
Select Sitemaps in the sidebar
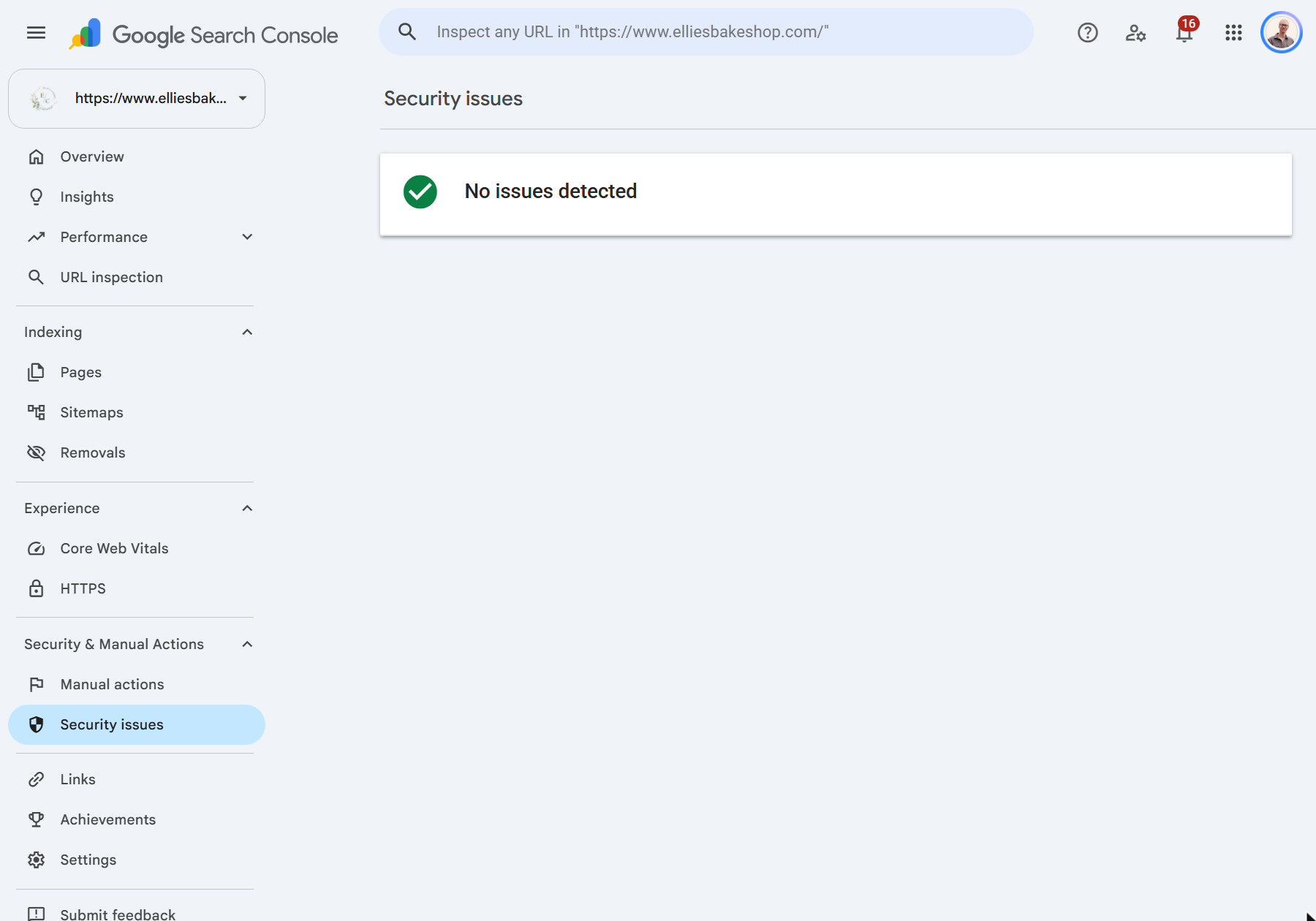click(x=137, y=413)
